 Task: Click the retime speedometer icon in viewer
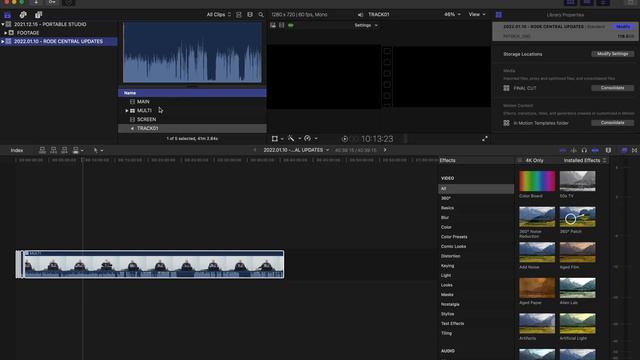point(307,139)
